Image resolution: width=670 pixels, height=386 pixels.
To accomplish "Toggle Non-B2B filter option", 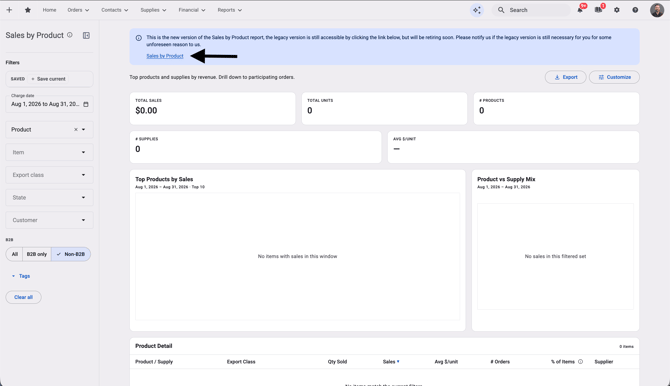I will [x=71, y=254].
